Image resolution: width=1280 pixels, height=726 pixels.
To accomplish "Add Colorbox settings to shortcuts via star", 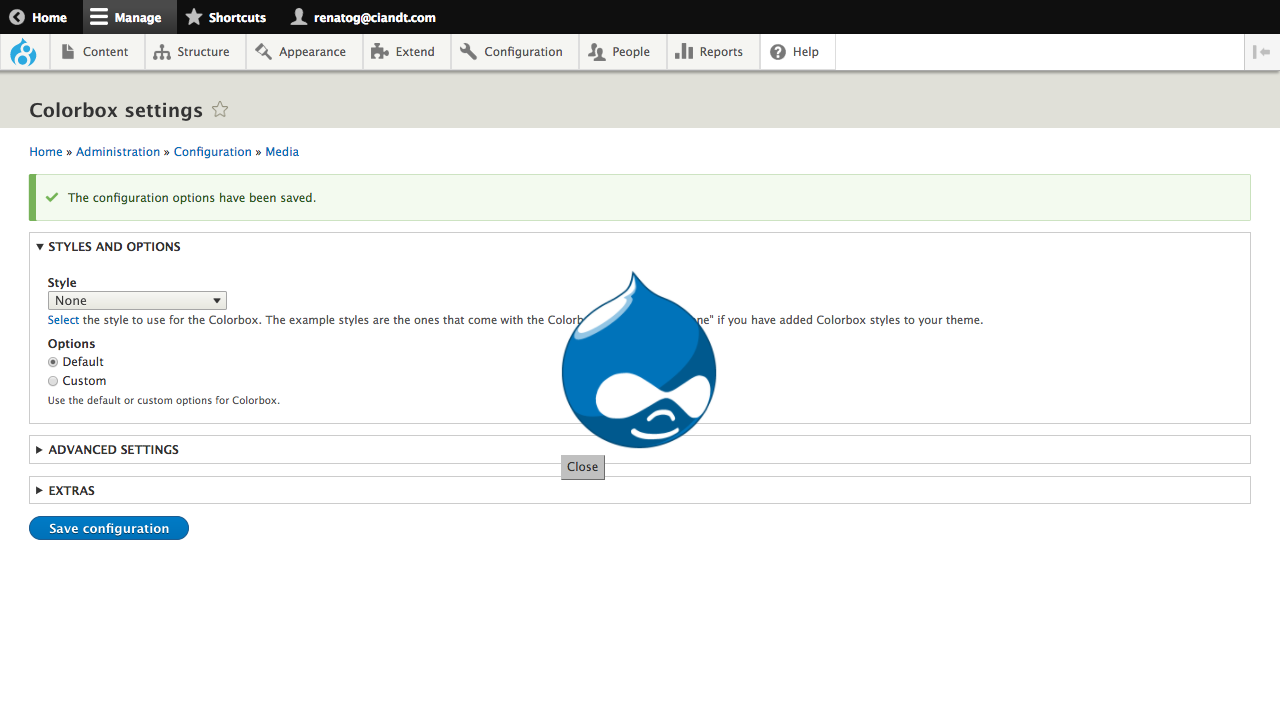I will pyautogui.click(x=220, y=109).
